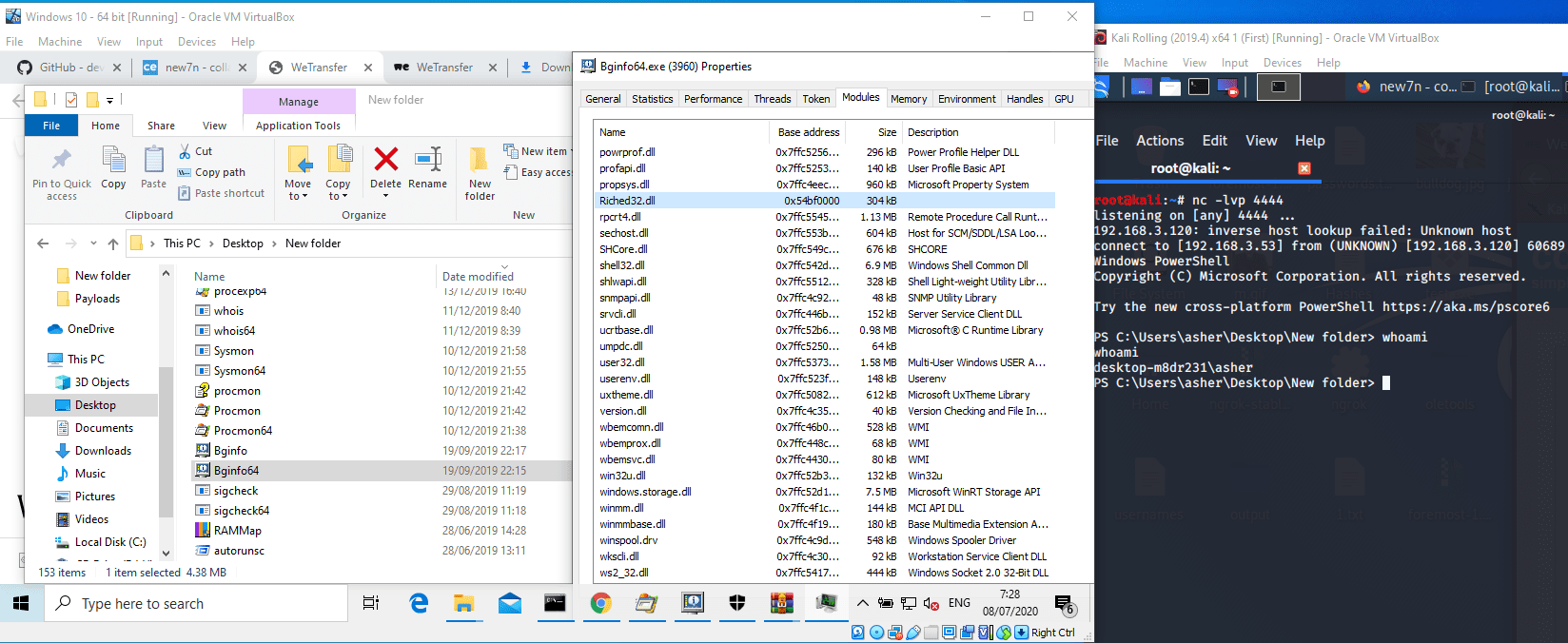Click the Type here to search box
Screen dimensions: 1568x643
[196, 603]
